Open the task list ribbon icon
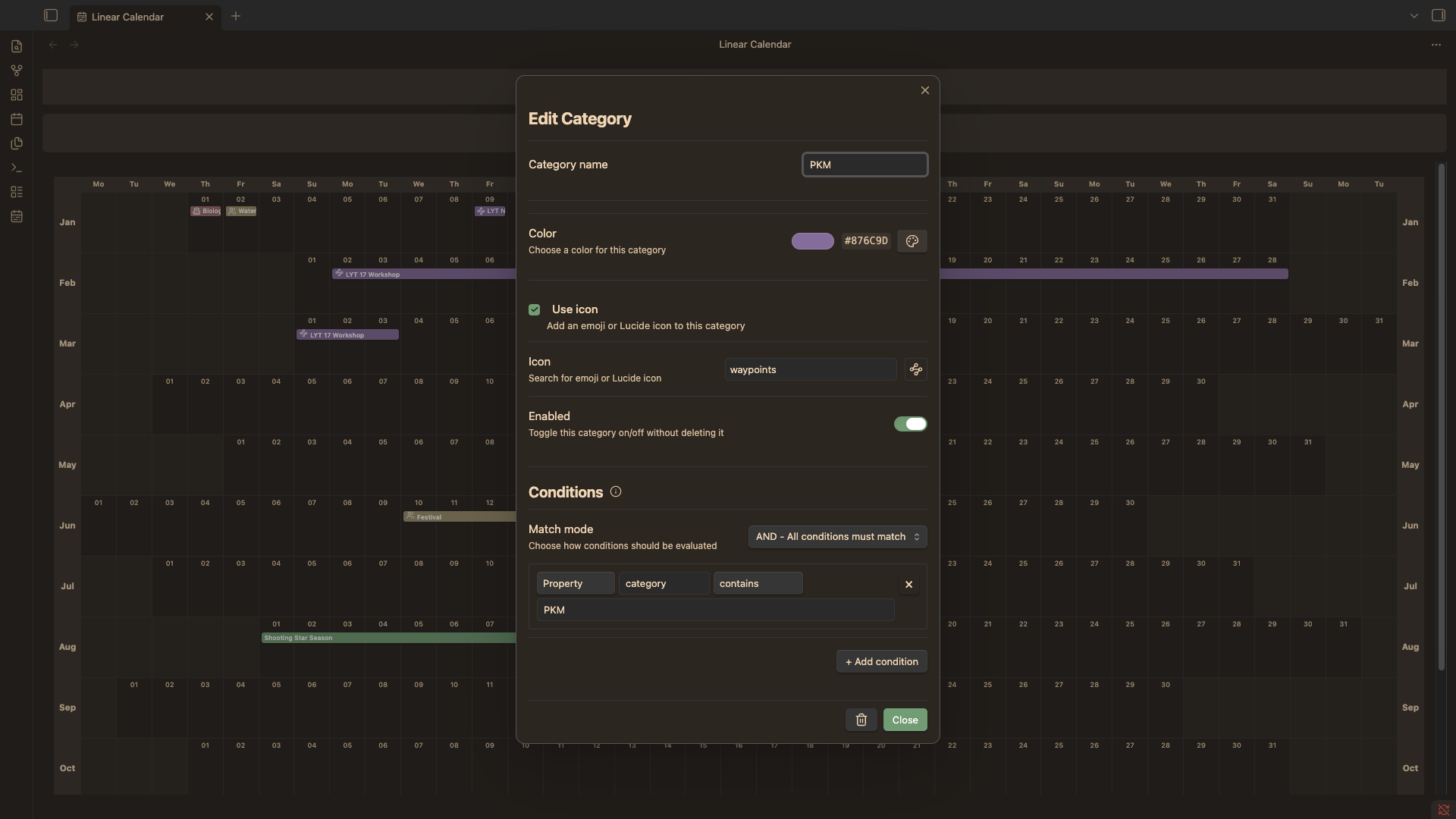Screen dimensions: 1456x819 (17, 192)
